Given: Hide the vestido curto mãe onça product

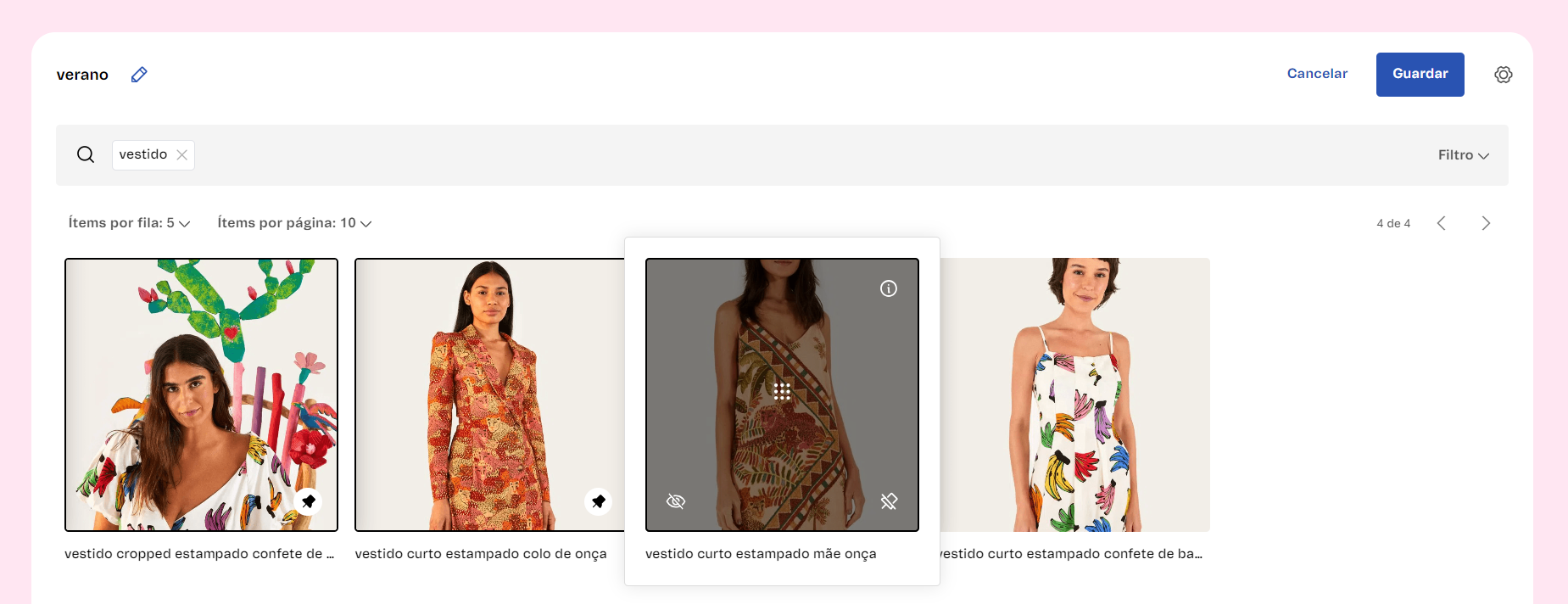Looking at the screenshot, I should [x=676, y=501].
